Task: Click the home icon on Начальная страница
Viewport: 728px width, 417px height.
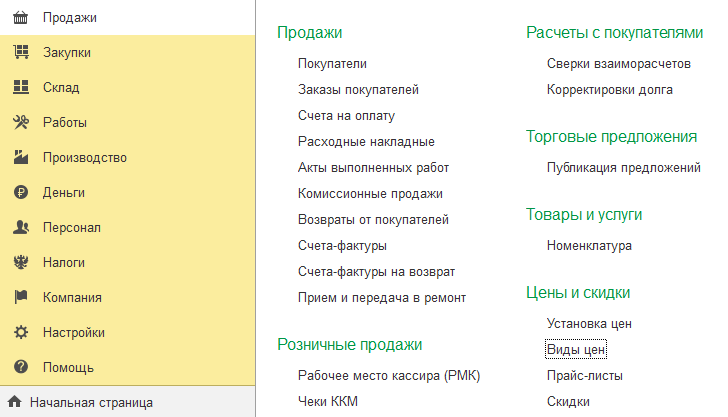Action: (x=14, y=402)
